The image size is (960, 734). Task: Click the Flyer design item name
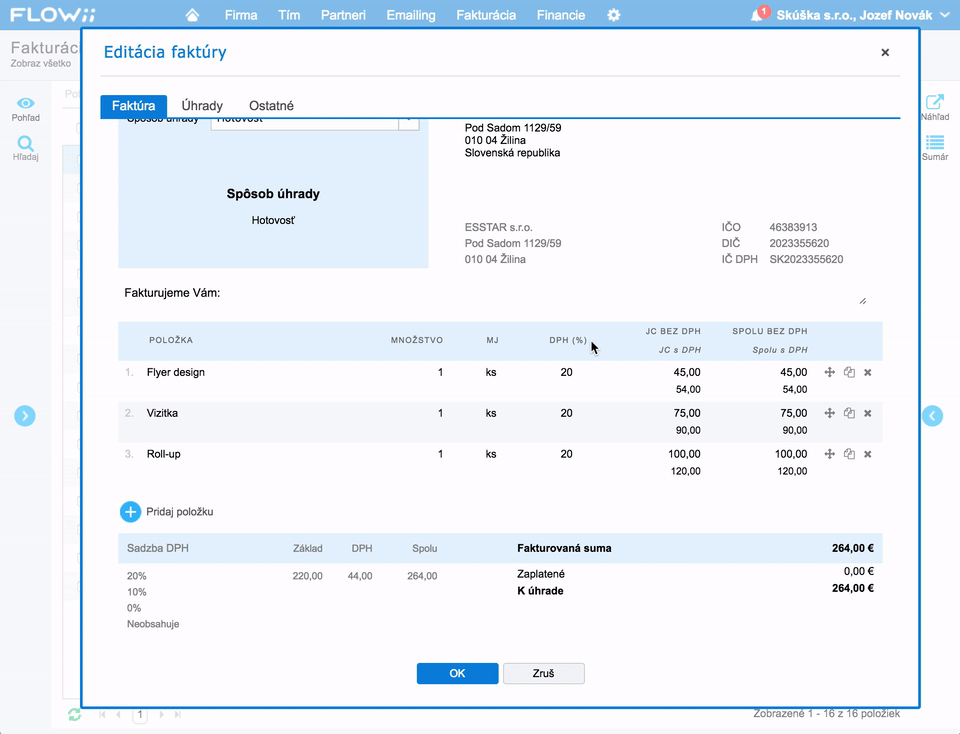pos(176,372)
